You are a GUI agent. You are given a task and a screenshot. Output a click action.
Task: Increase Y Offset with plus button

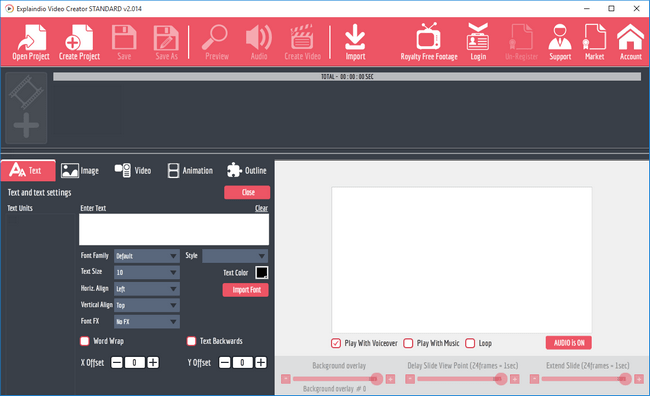pos(261,362)
